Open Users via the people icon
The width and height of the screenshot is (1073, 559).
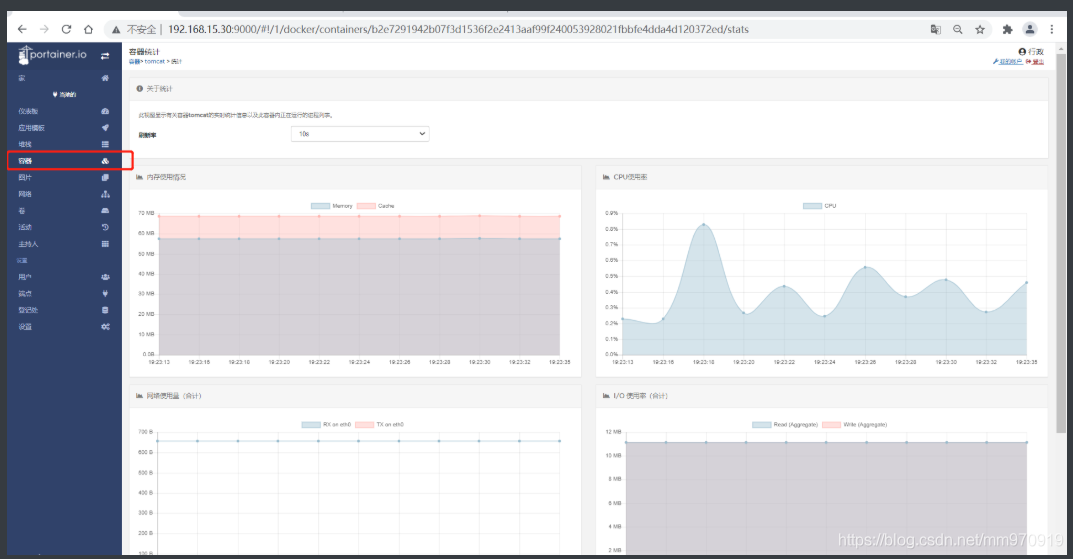pyautogui.click(x=105, y=277)
